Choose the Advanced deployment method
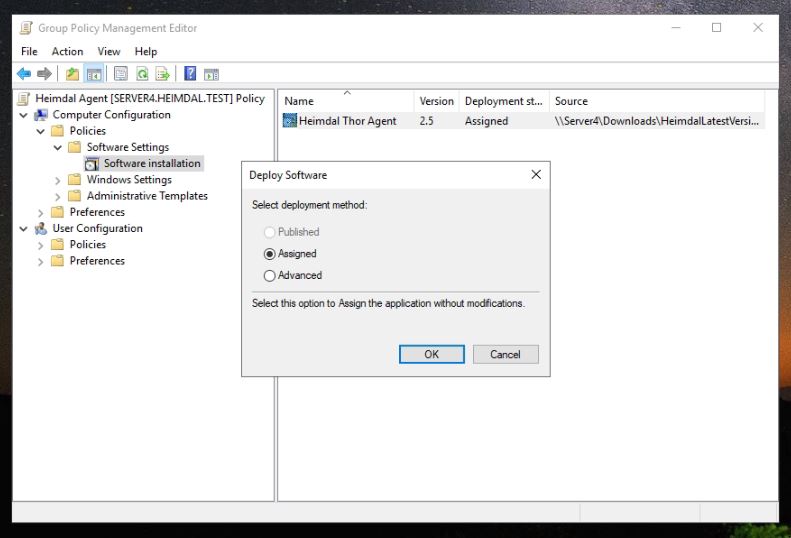Viewport: 791px width, 538px height. (x=269, y=276)
